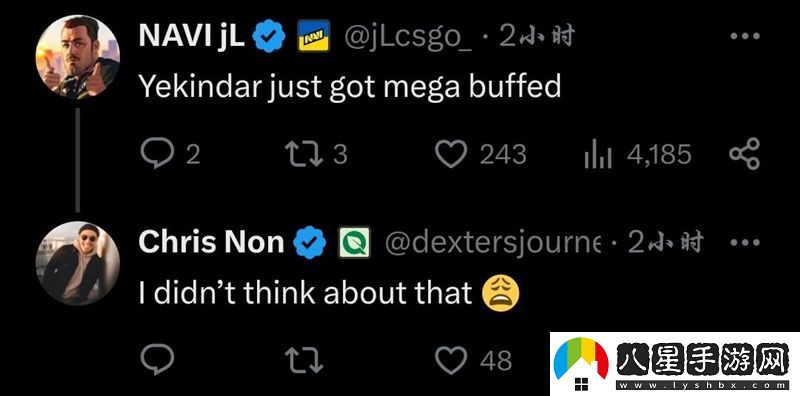
Task: Retweet Chris Non's reply
Action: 304,360
